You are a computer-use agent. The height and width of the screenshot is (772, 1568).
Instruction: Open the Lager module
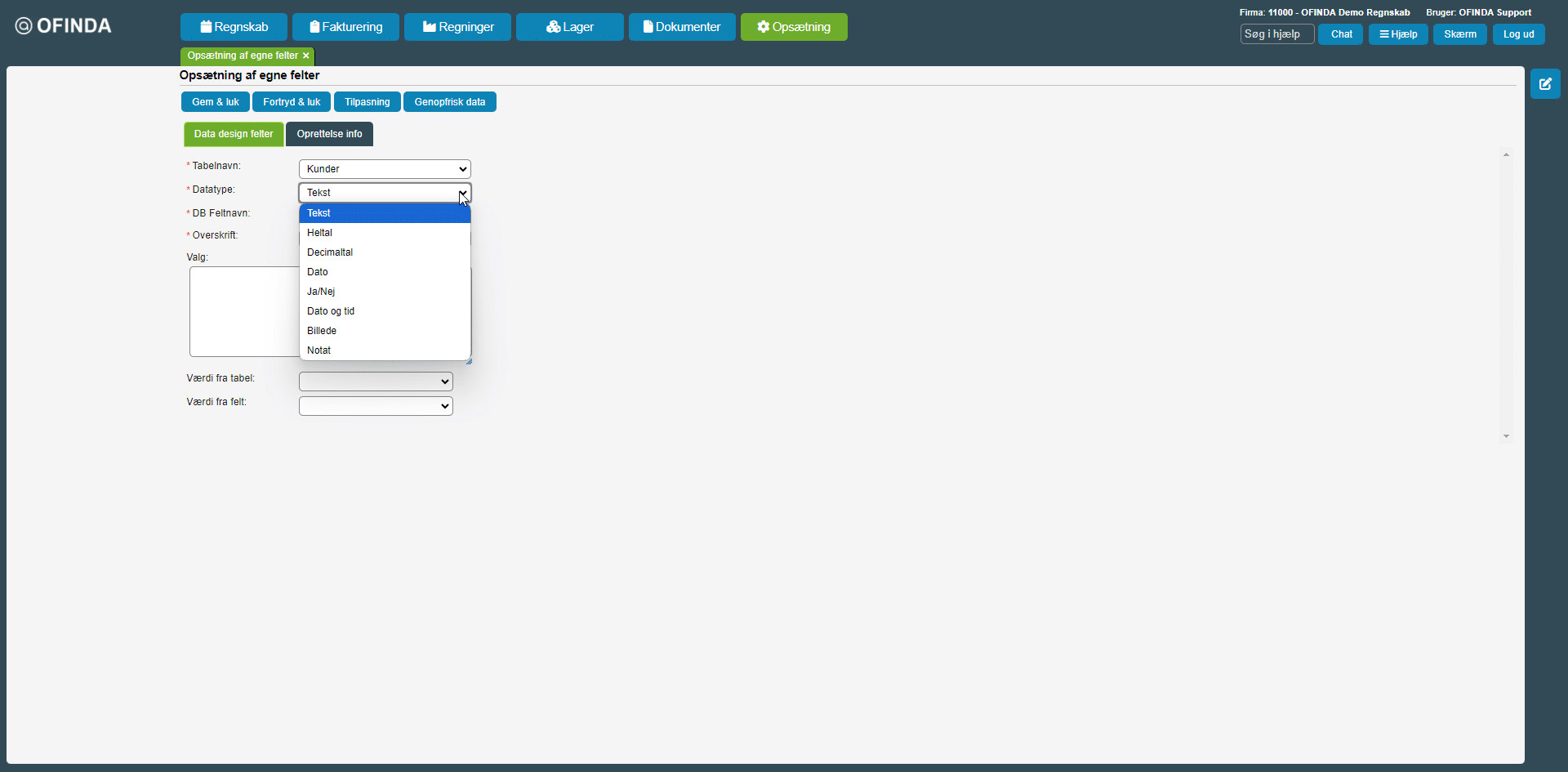coord(569,27)
